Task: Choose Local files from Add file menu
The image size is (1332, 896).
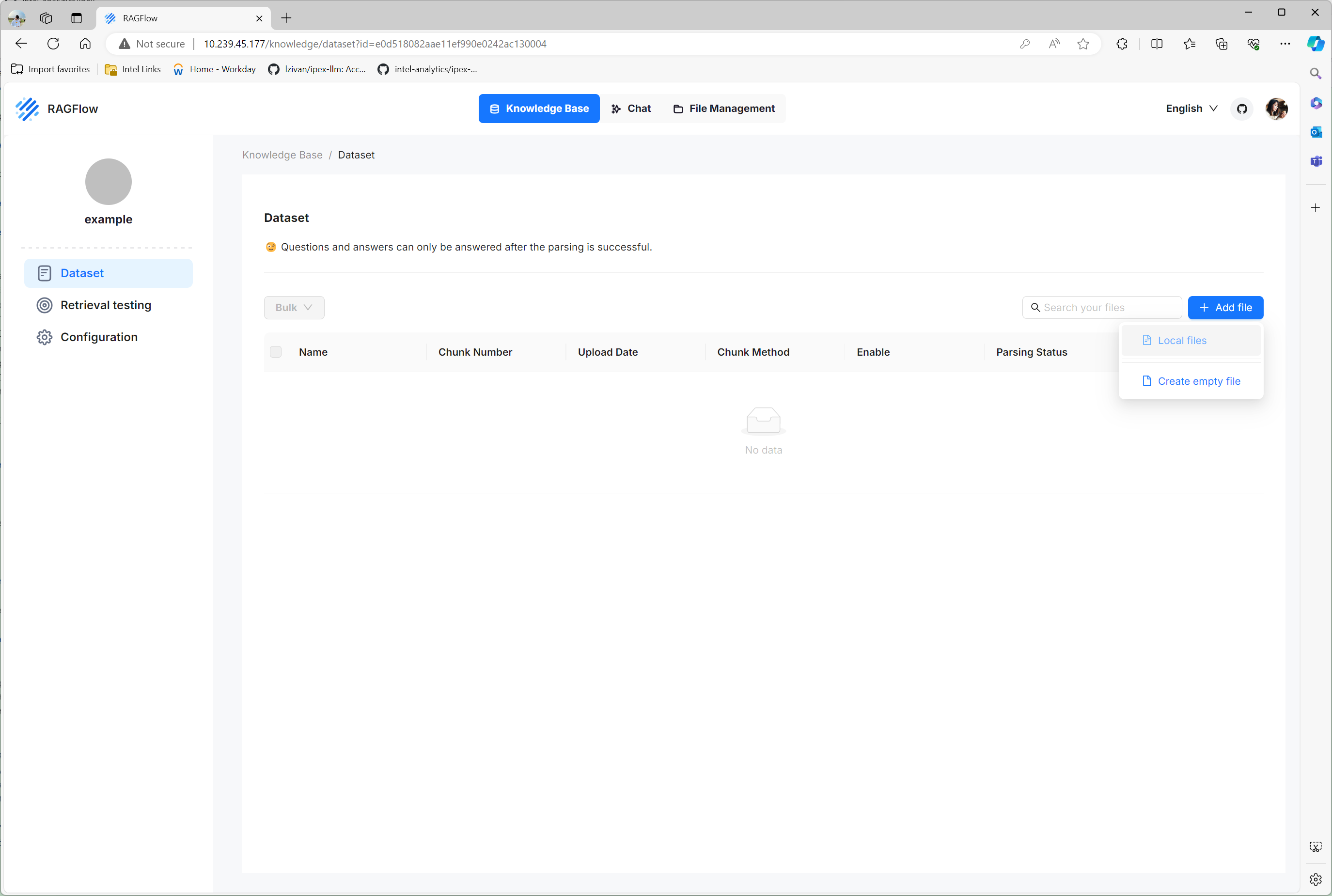Action: click(1182, 341)
